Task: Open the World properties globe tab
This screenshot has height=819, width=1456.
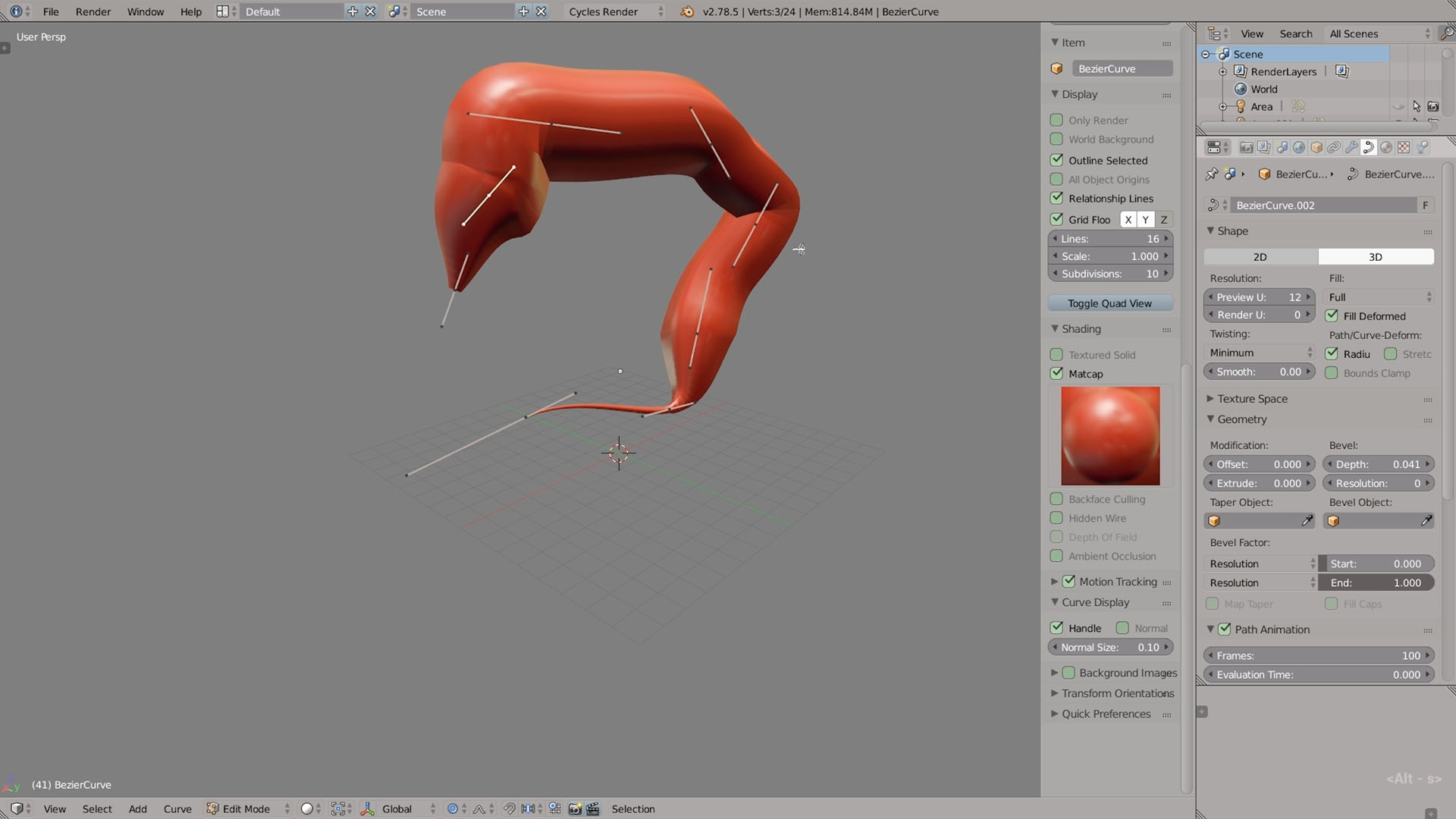Action: coord(1299,147)
